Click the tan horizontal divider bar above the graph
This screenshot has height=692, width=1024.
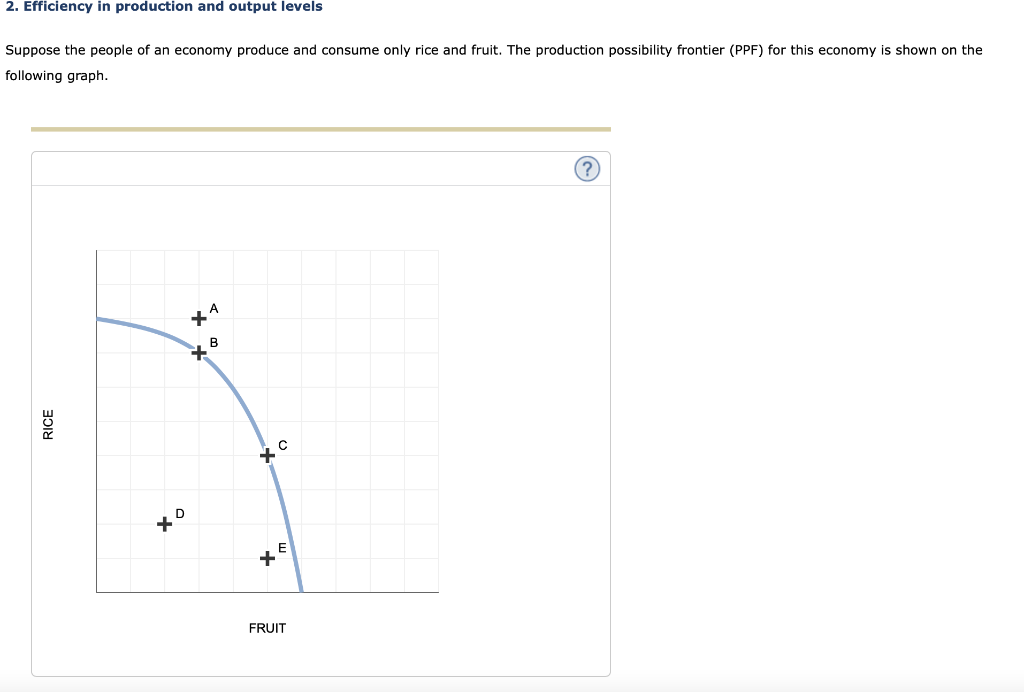coord(321,129)
